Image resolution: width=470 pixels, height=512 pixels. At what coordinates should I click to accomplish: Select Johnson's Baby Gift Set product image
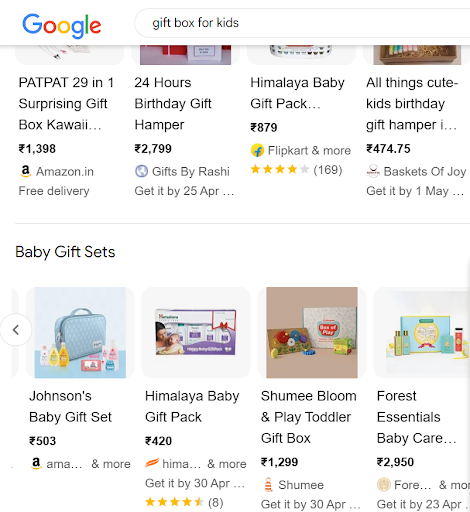(80, 333)
